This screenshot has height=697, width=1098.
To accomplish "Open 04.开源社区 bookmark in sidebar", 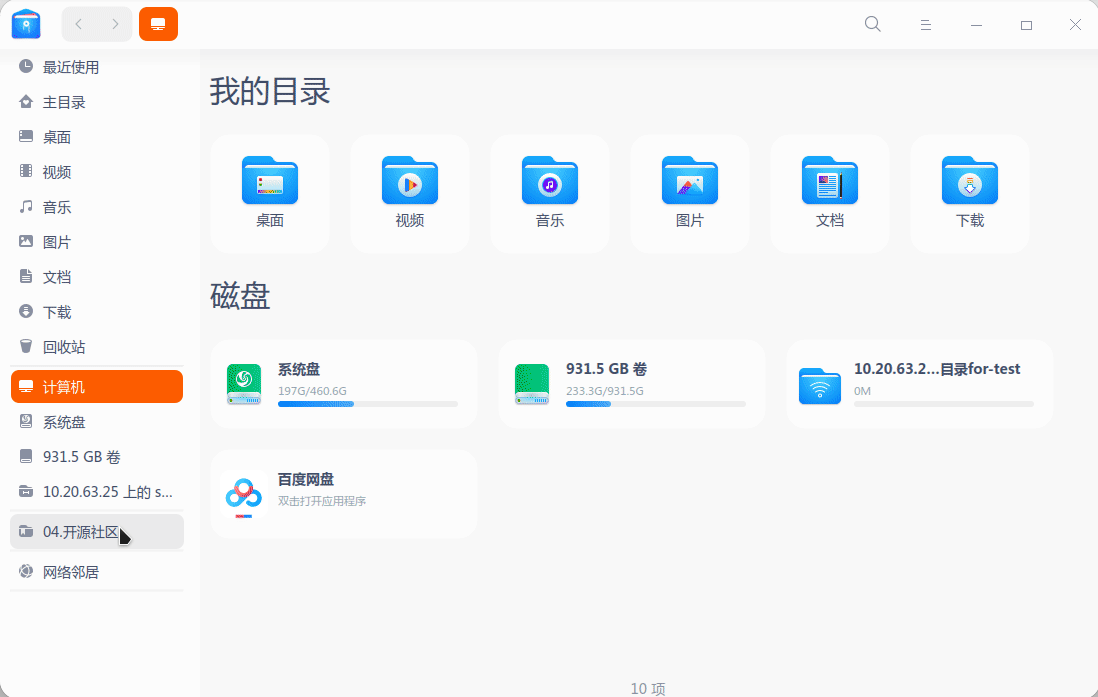I will (x=97, y=532).
